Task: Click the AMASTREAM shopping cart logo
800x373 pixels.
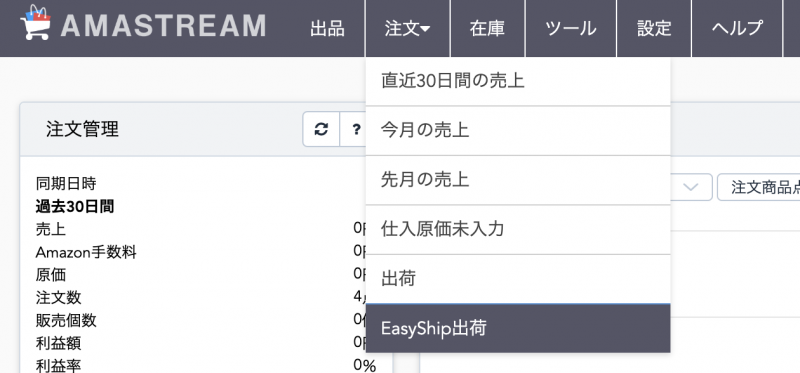Action: point(35,22)
